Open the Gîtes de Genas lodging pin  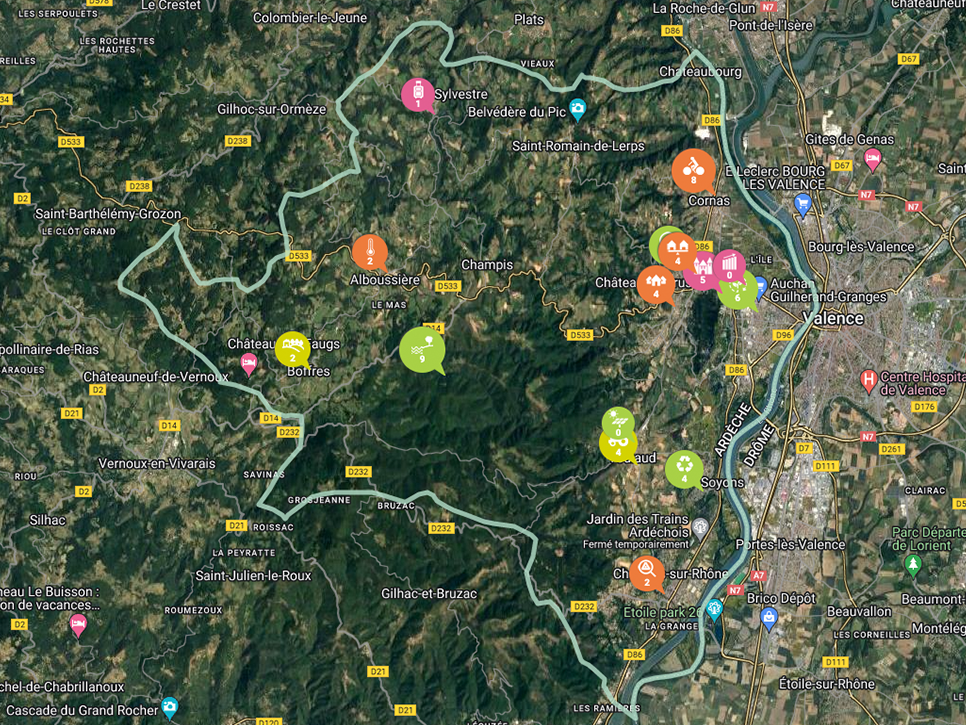point(872,159)
